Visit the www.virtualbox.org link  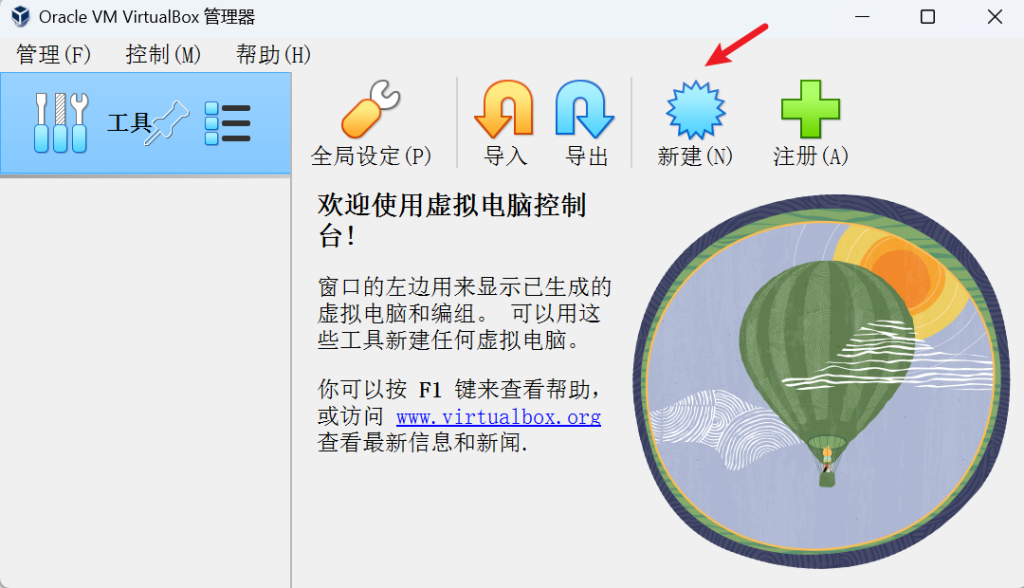[x=498, y=417]
